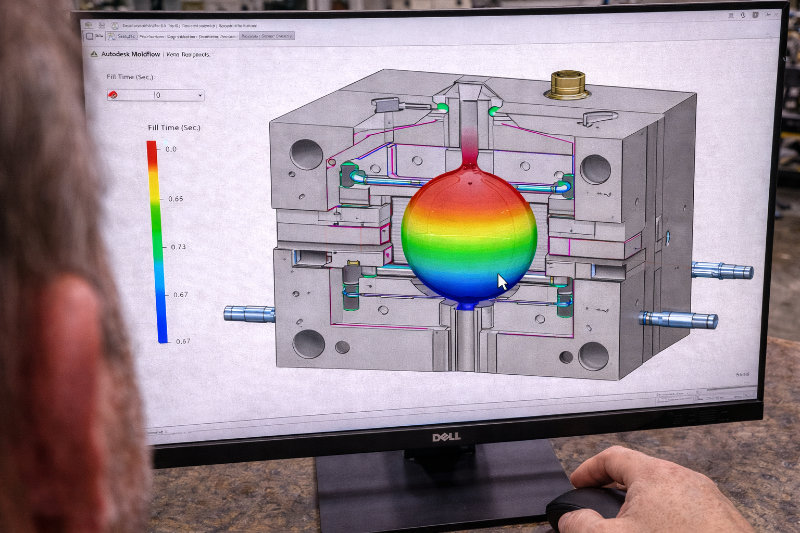The width and height of the screenshot is (800, 533).
Task: Click the Autodesk Moldflow logo icon
Action: [x=94, y=55]
